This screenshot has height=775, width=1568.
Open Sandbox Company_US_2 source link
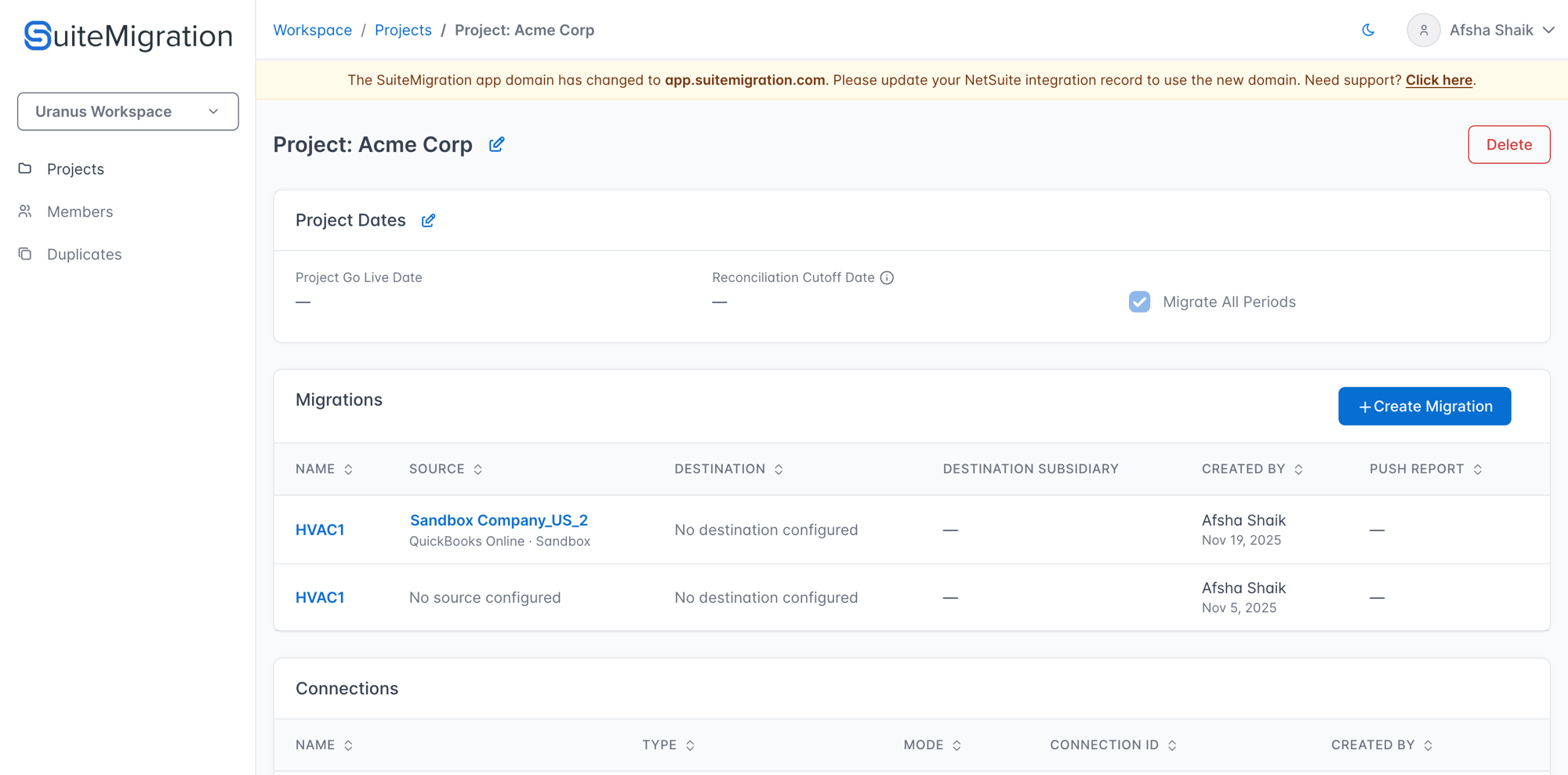pyautogui.click(x=499, y=520)
